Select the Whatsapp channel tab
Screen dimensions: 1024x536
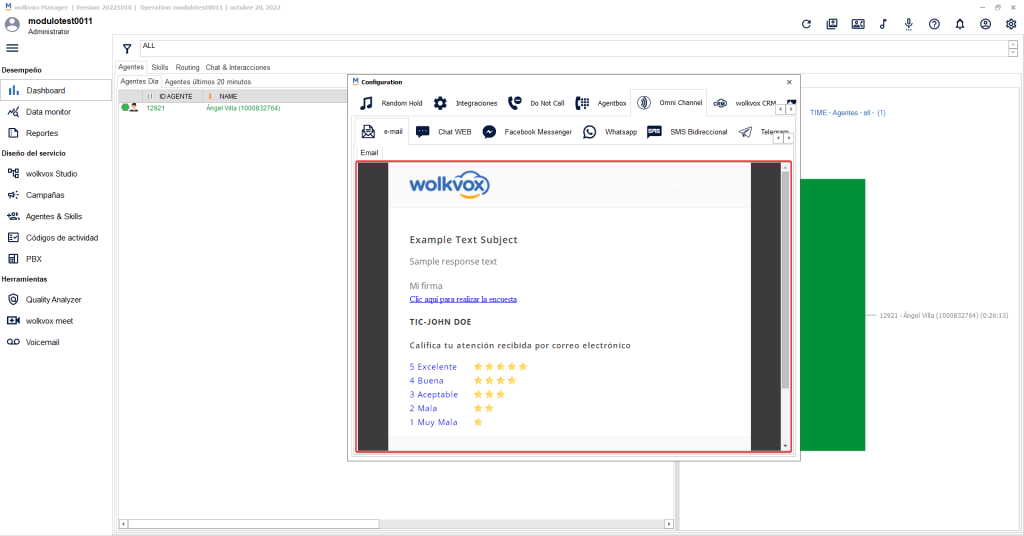point(610,132)
